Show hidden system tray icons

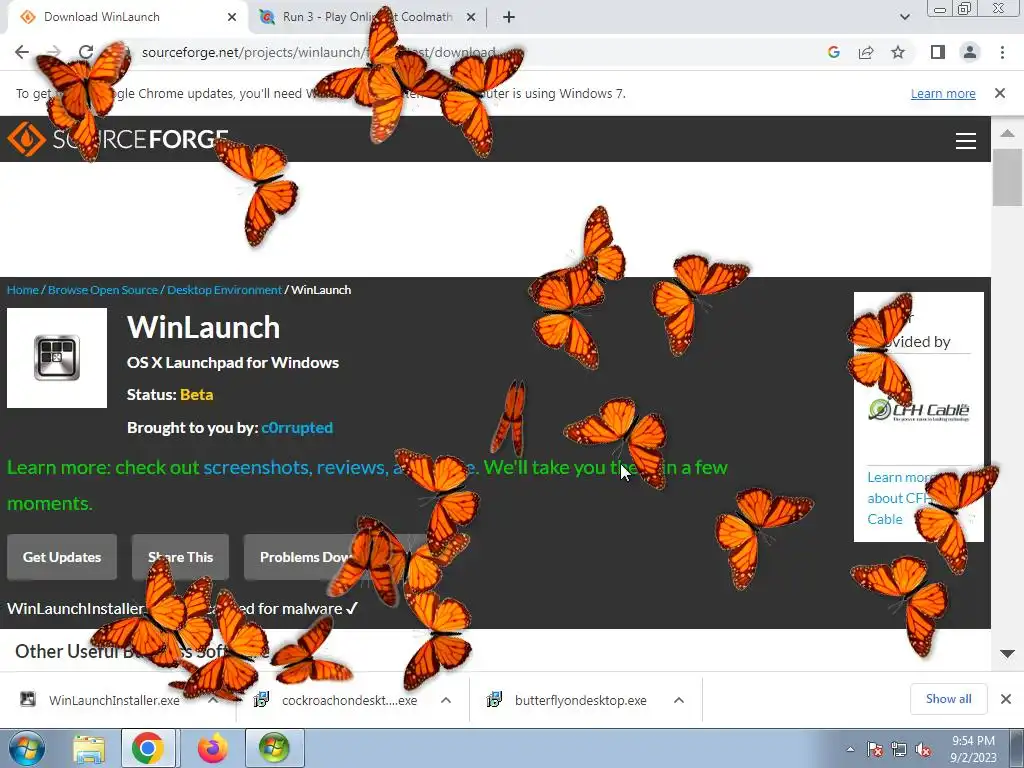pos(850,749)
